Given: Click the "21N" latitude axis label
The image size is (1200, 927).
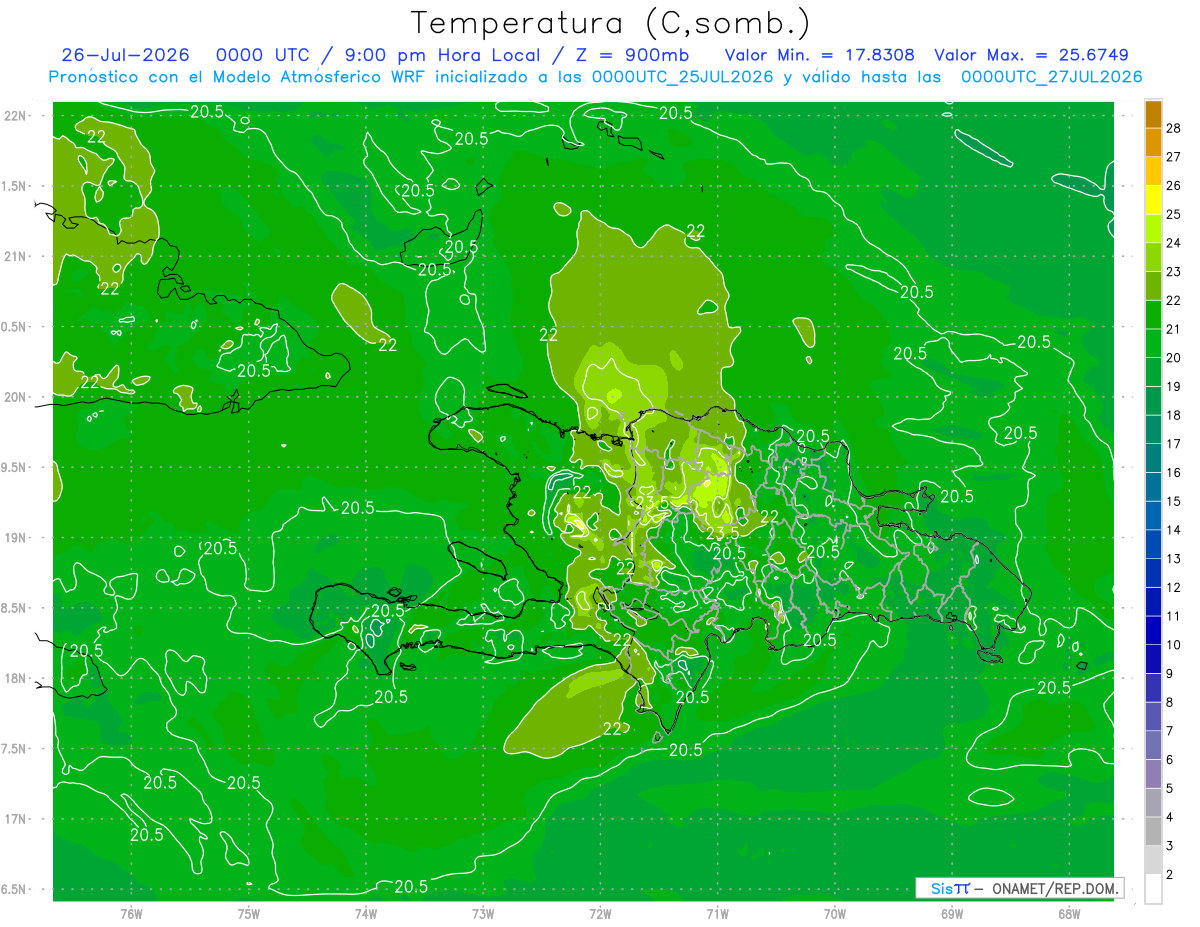Looking at the screenshot, I should point(17,256).
